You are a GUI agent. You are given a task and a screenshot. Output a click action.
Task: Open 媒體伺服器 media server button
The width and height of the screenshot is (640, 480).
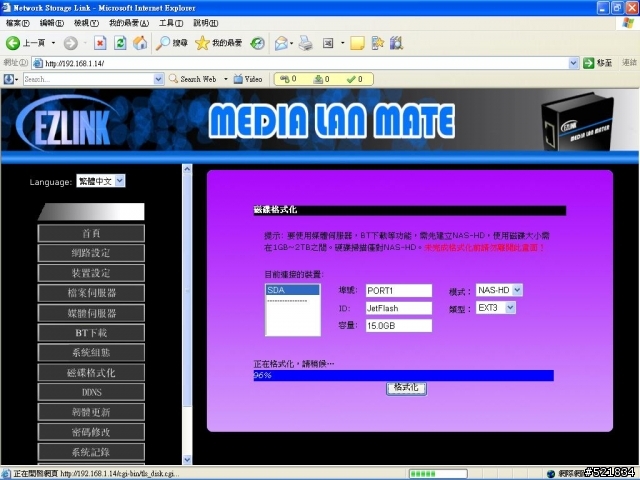coord(91,313)
